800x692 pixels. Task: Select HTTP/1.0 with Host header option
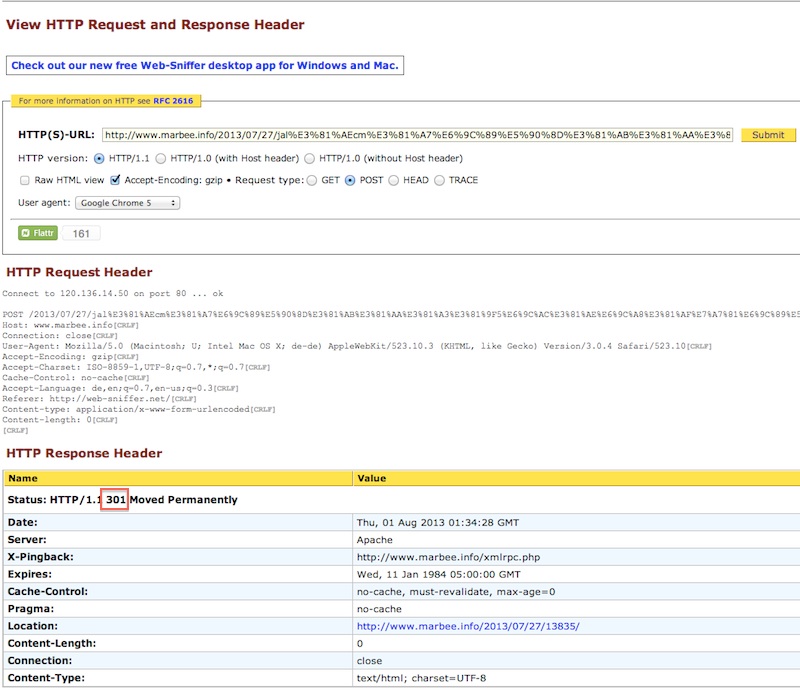(160, 158)
